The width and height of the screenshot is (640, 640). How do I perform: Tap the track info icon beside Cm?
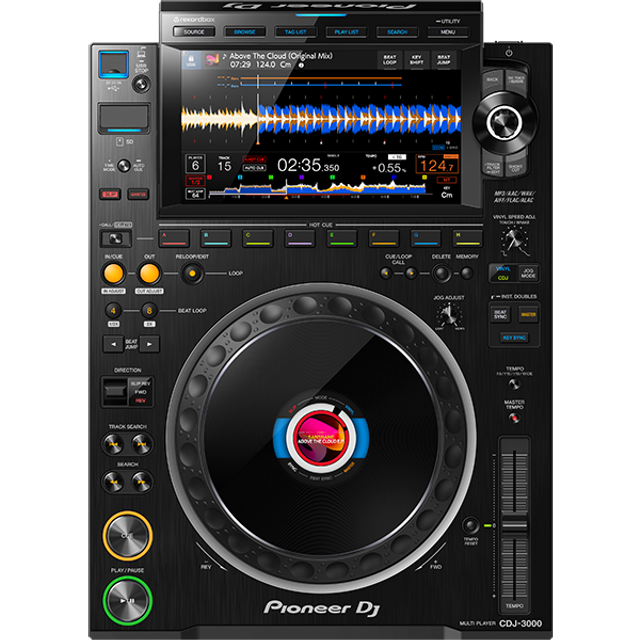point(301,65)
